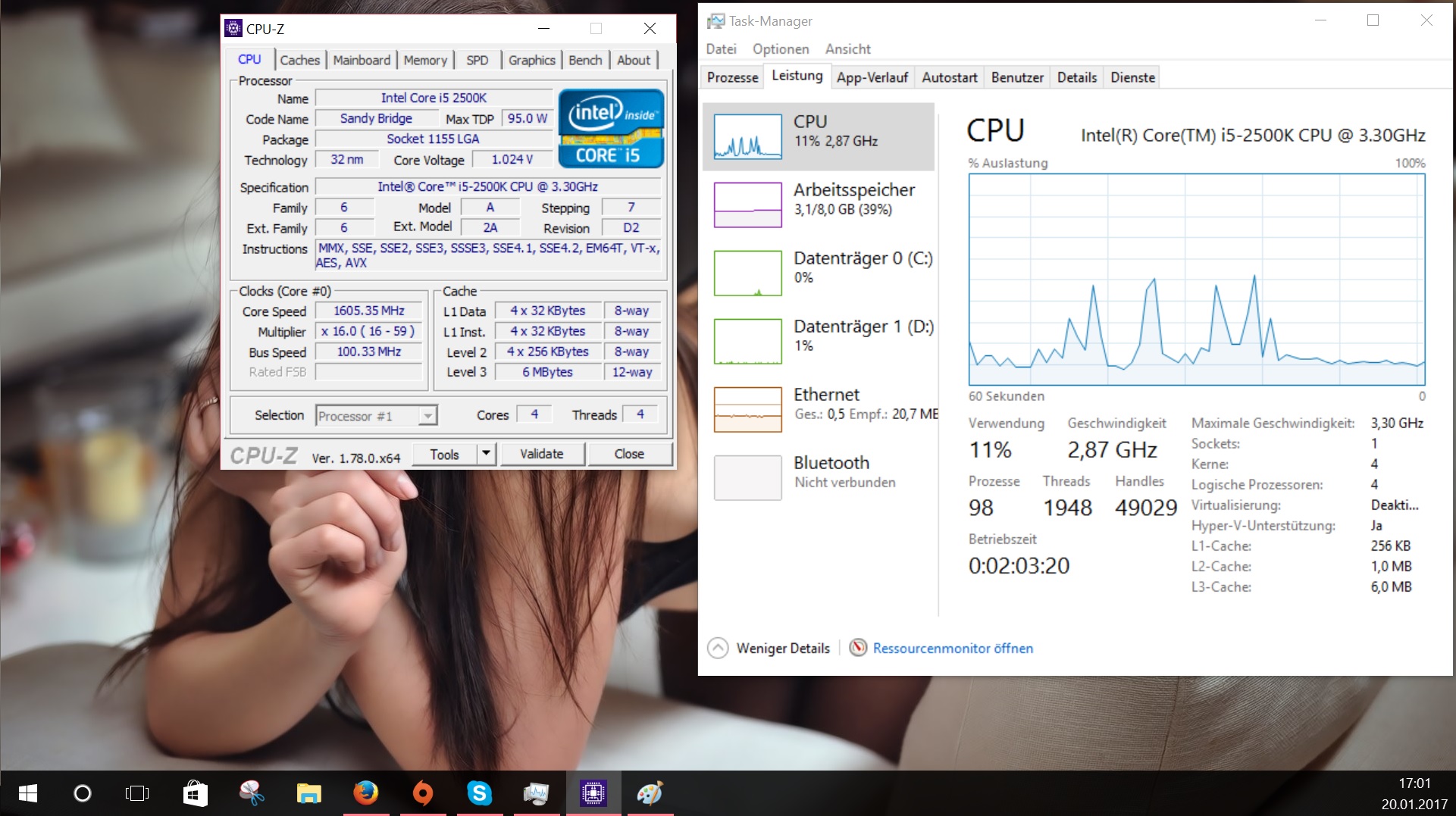1456x816 pixels.
Task: Open the Caches tab in CPU-Z
Action: pyautogui.click(x=300, y=60)
